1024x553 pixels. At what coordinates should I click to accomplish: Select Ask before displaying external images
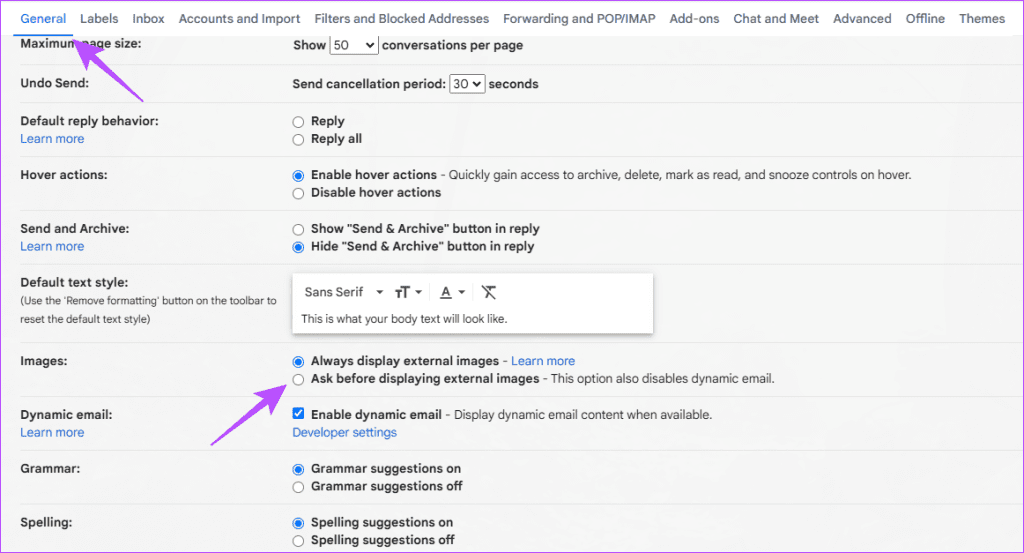coord(298,379)
